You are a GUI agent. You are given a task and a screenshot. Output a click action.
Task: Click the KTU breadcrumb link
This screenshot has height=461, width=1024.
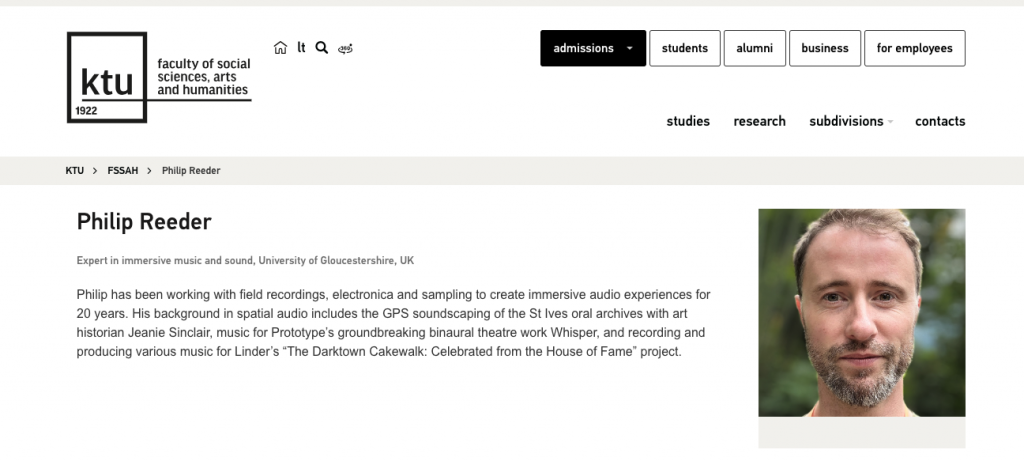[75, 171]
